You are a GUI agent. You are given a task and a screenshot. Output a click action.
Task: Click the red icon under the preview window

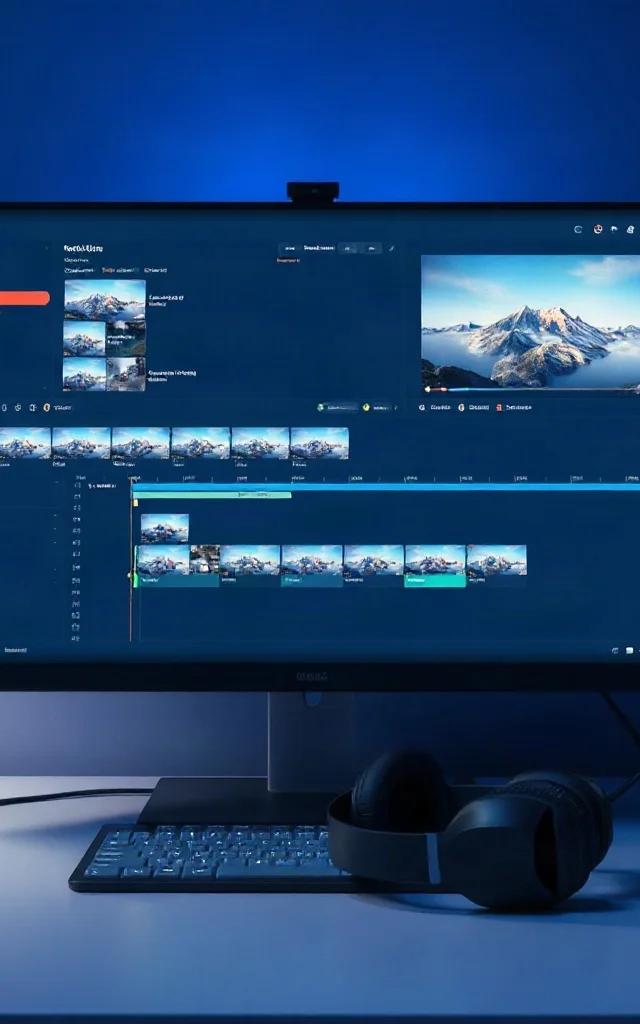click(x=500, y=408)
